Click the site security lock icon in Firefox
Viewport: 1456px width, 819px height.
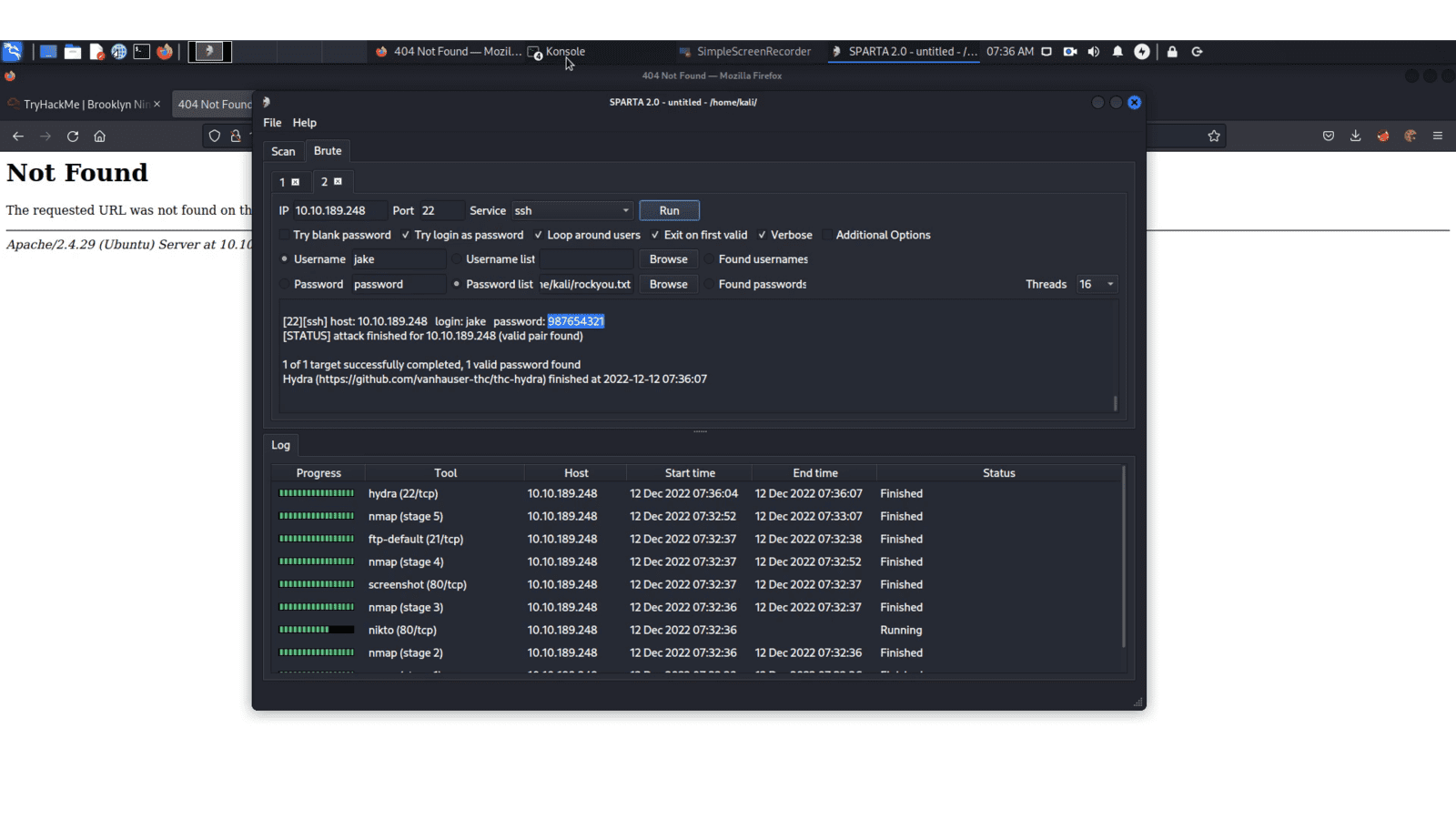(236, 136)
